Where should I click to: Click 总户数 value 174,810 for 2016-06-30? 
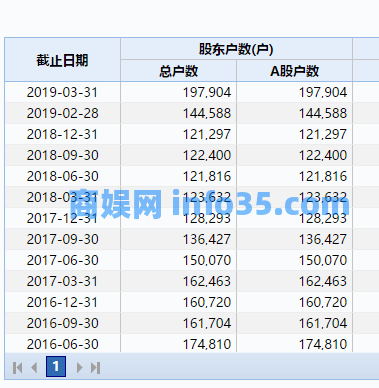point(207,344)
